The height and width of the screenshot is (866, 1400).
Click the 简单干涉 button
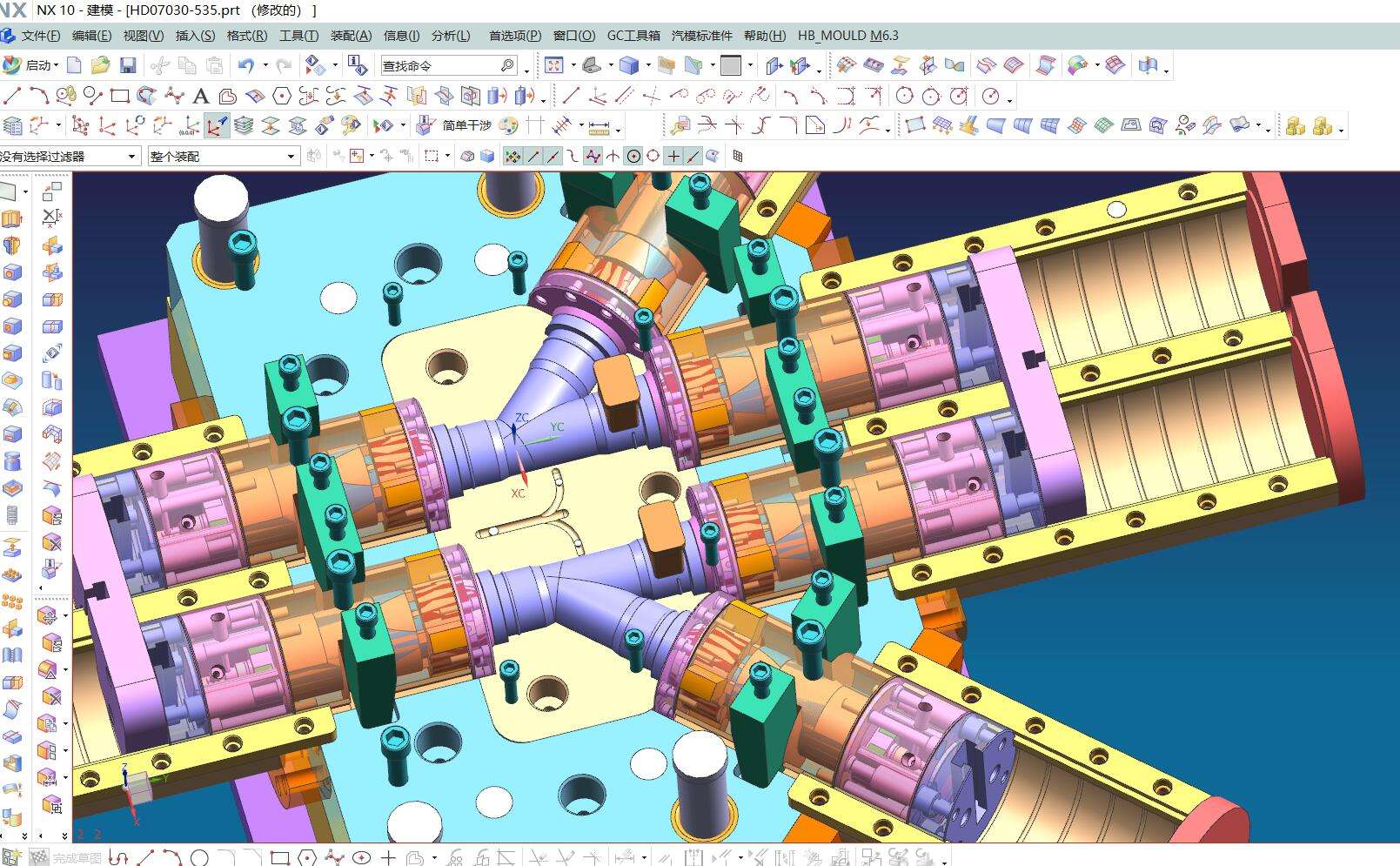pos(466,125)
